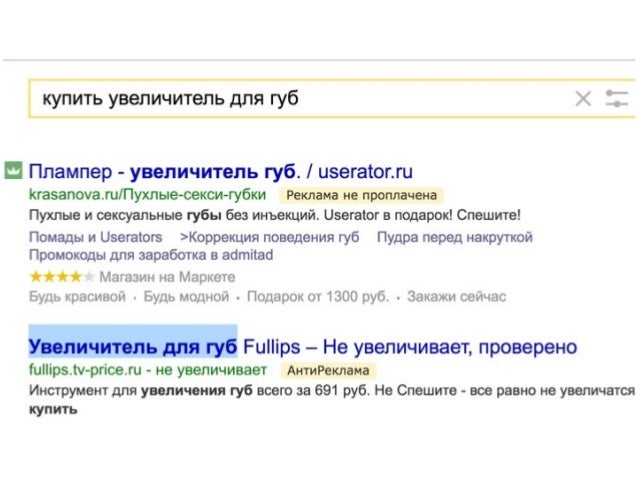The width and height of the screenshot is (638, 479).
Task: Open 'Промокоды для заработка в admitad' sitelink
Action: click(151, 255)
